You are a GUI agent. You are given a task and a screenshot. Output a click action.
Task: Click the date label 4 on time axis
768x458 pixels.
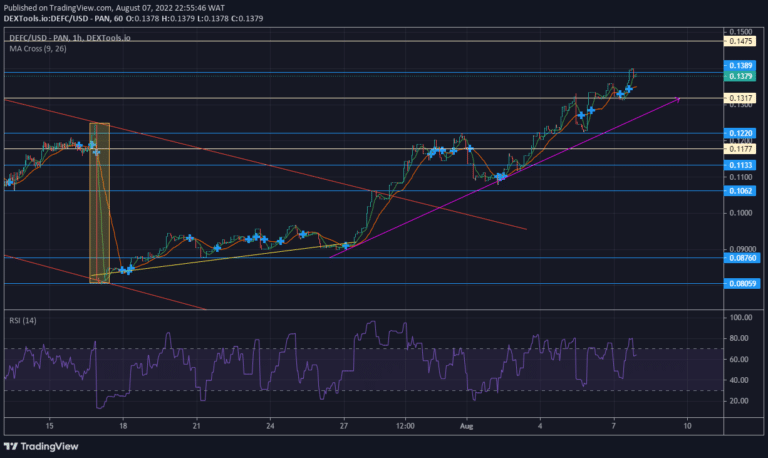540,426
